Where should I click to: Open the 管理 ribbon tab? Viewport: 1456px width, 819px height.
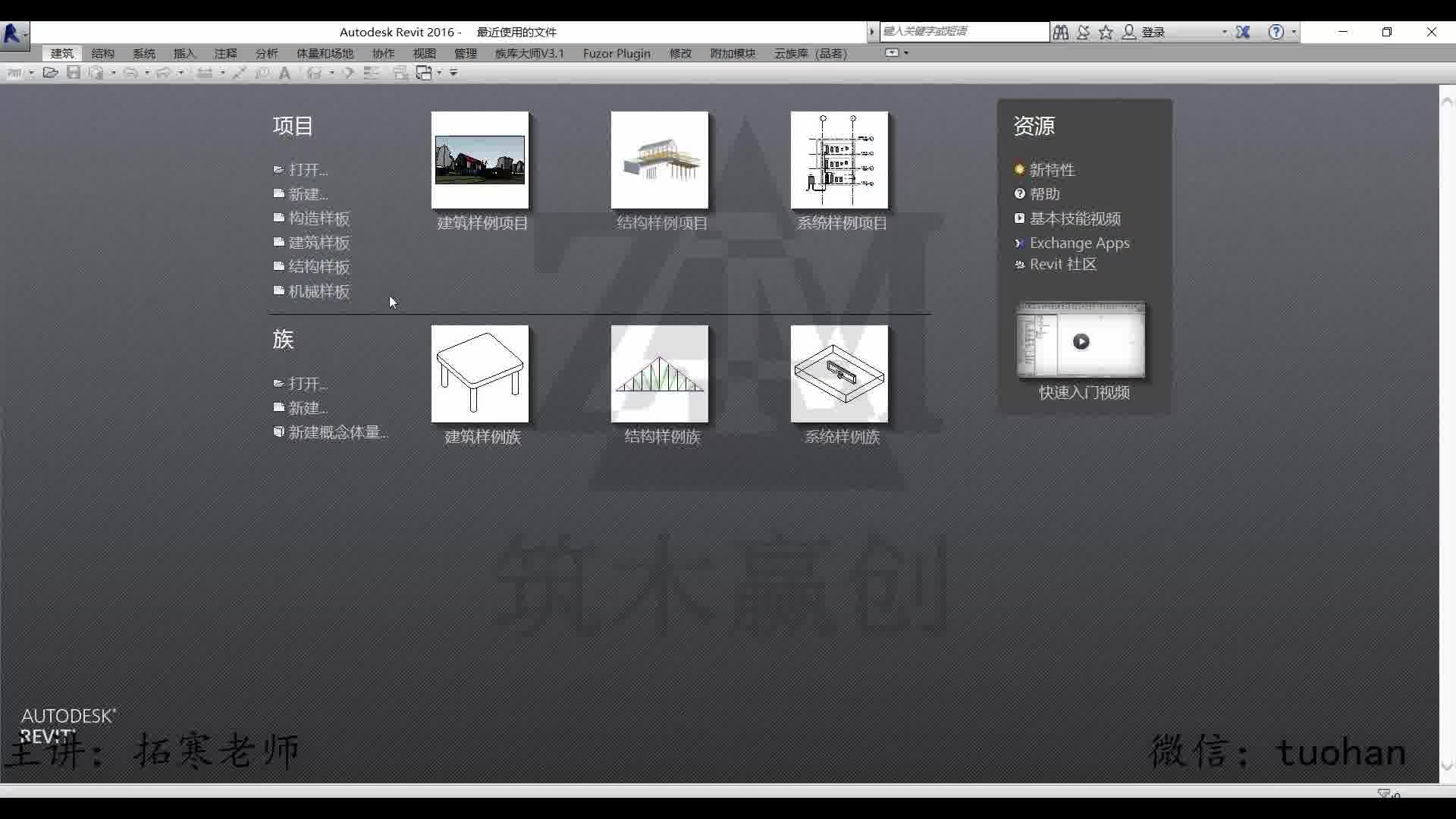pos(466,53)
